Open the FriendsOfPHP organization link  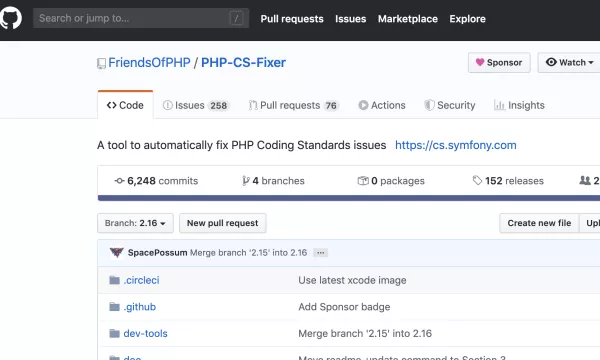[149, 62]
